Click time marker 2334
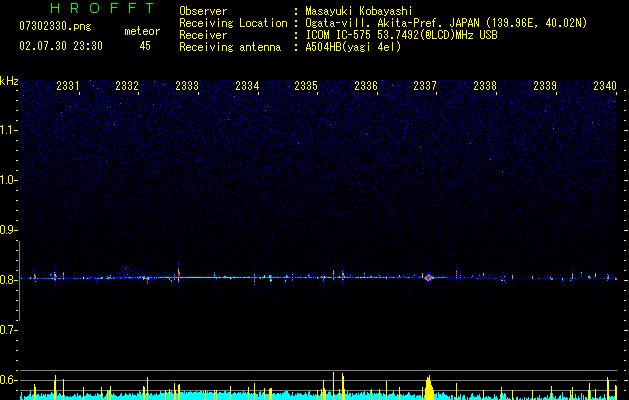This screenshot has height=400, width=629. pyautogui.click(x=247, y=85)
